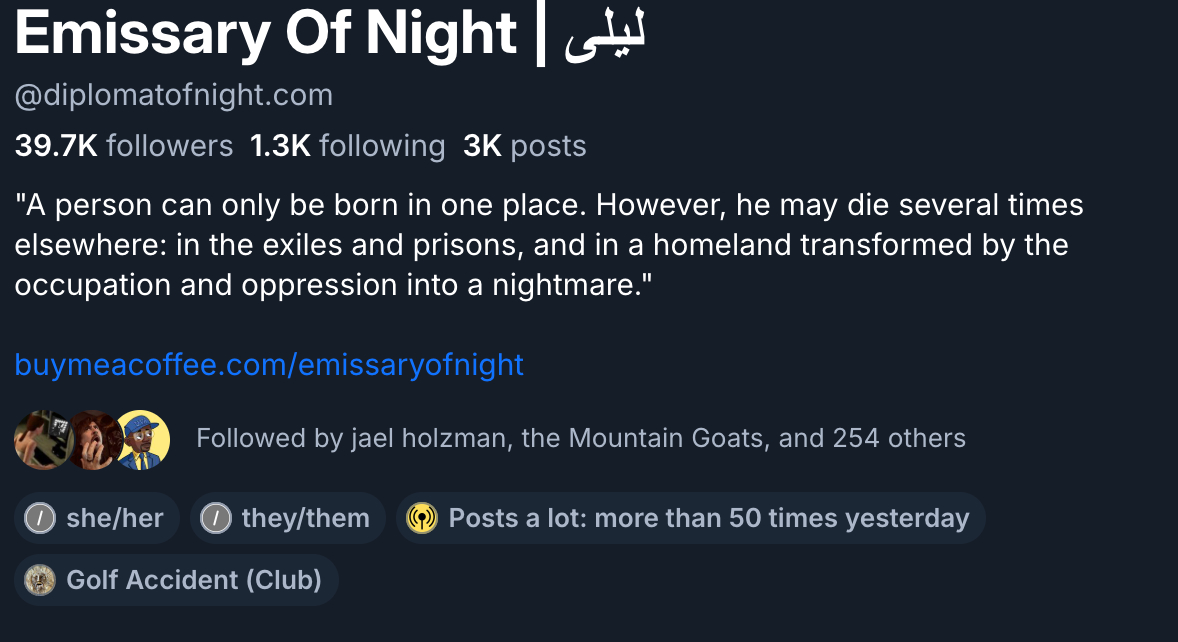Image resolution: width=1178 pixels, height=642 pixels.
Task: Click the first follower avatar on the left
Action: 38,439
